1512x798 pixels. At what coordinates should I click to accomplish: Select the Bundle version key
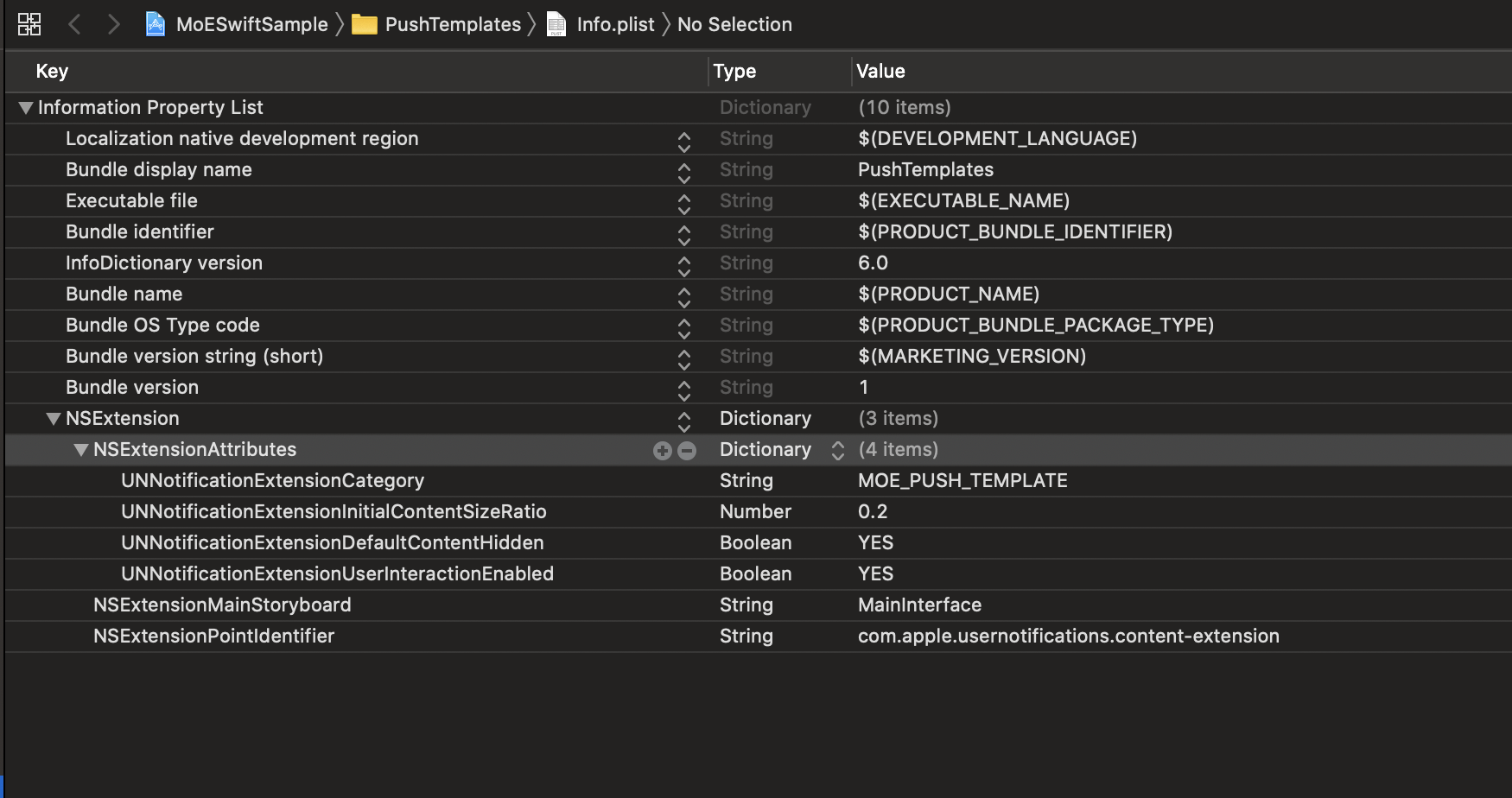click(x=132, y=388)
